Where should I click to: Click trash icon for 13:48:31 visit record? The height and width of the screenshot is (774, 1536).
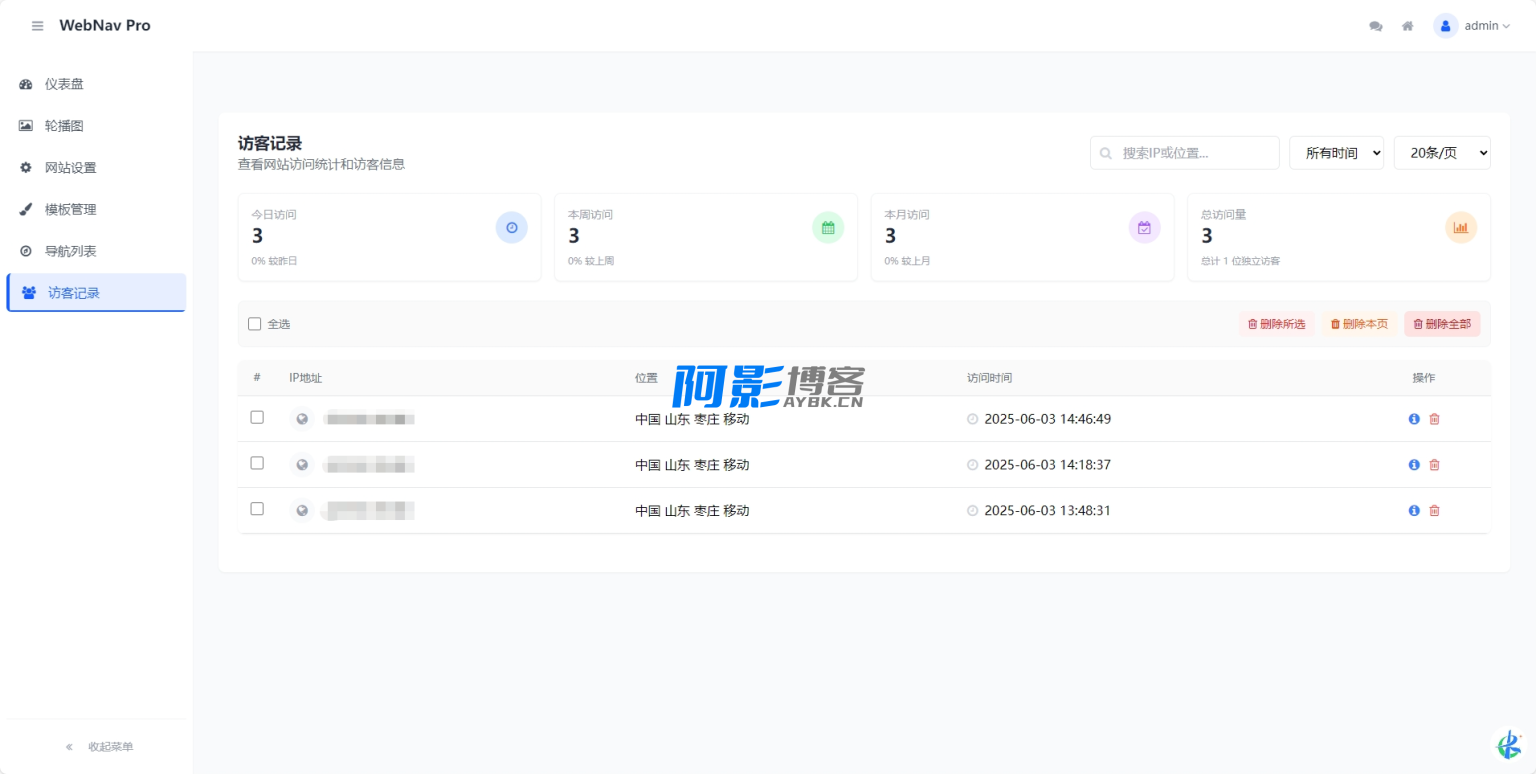click(x=1434, y=511)
